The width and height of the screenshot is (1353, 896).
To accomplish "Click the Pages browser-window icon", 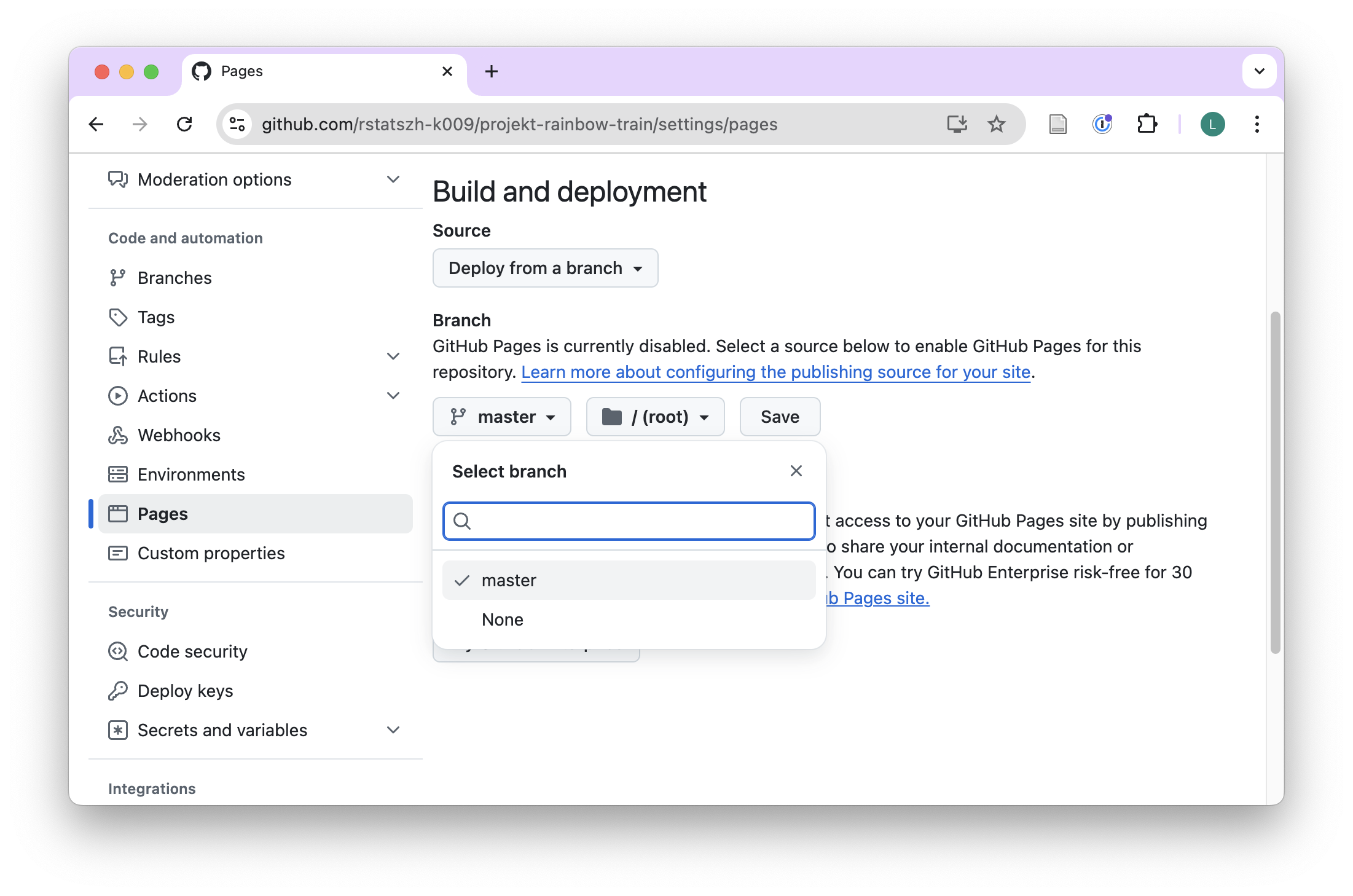I will tap(117, 514).
